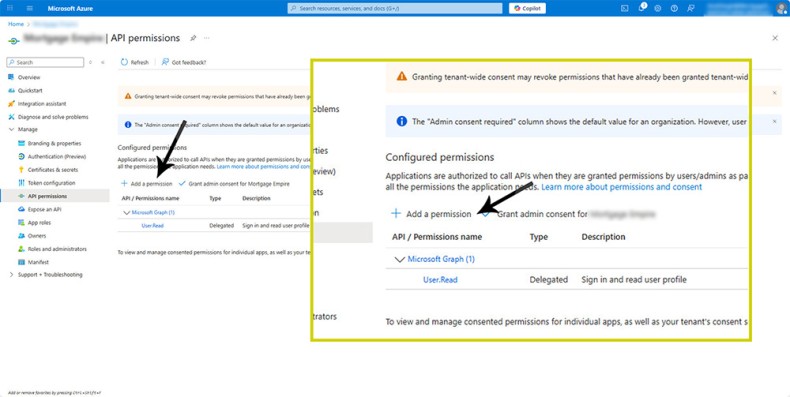Click the Microsoft Azure brand link
The image size is (790, 397).
pyautogui.click(x=70, y=9)
